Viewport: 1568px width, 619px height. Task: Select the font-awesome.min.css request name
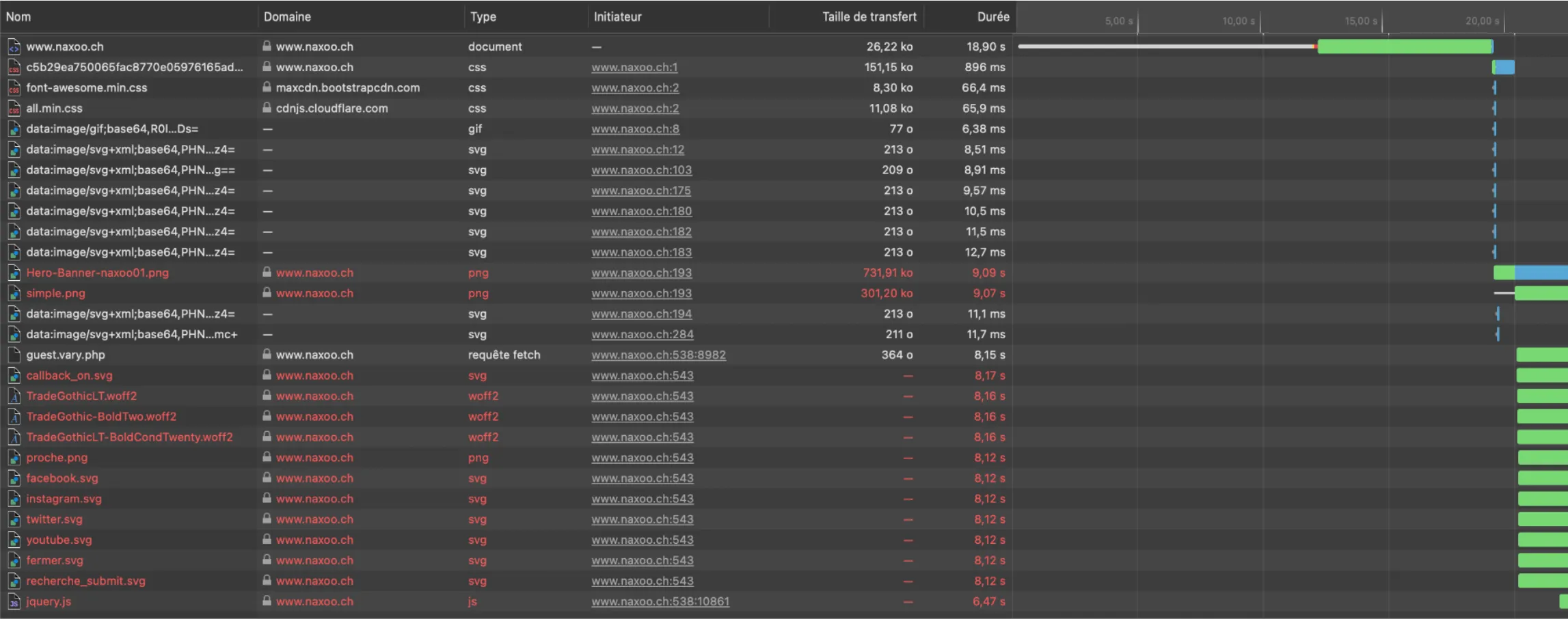click(86, 88)
